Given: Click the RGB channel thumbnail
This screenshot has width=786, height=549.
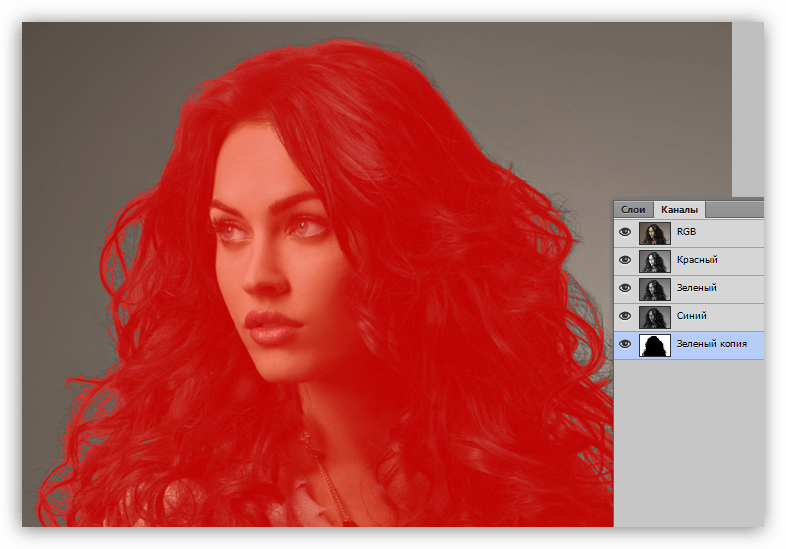Looking at the screenshot, I should click(654, 232).
